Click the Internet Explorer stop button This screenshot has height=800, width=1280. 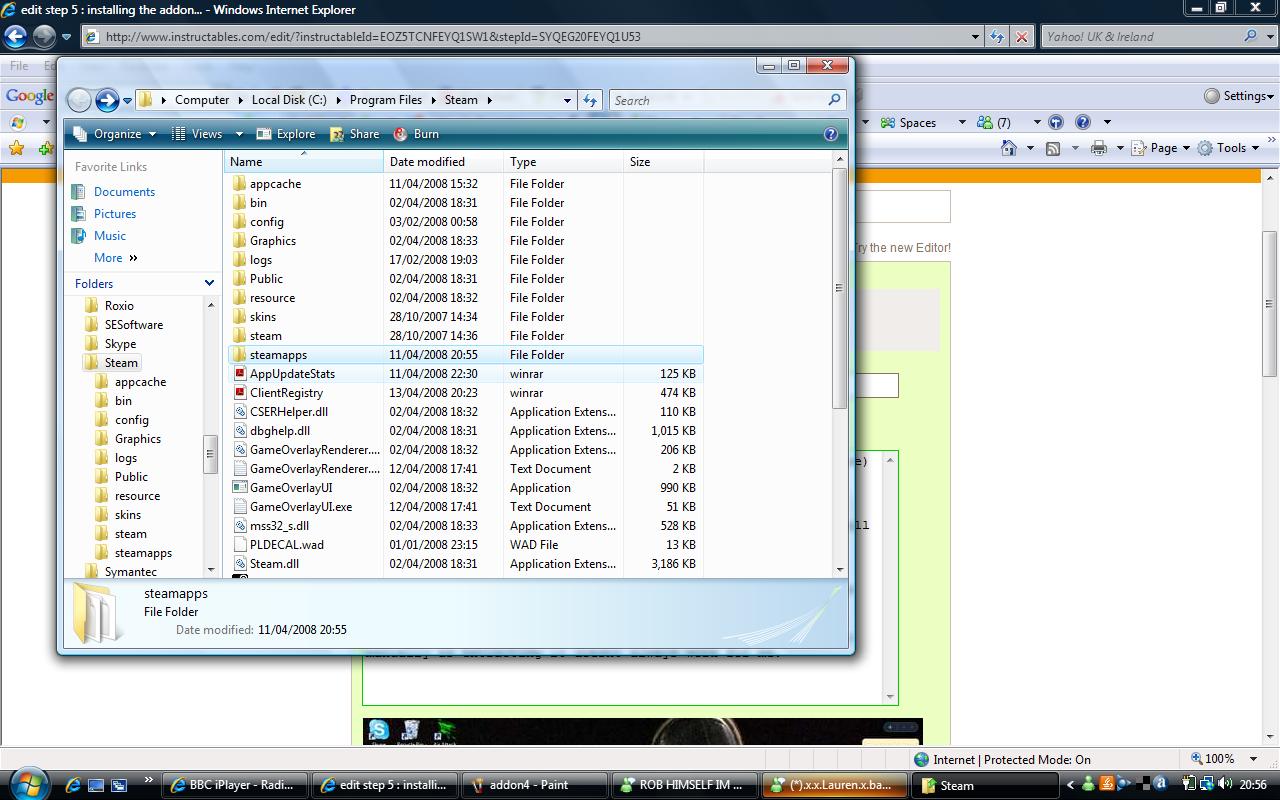coord(1021,37)
